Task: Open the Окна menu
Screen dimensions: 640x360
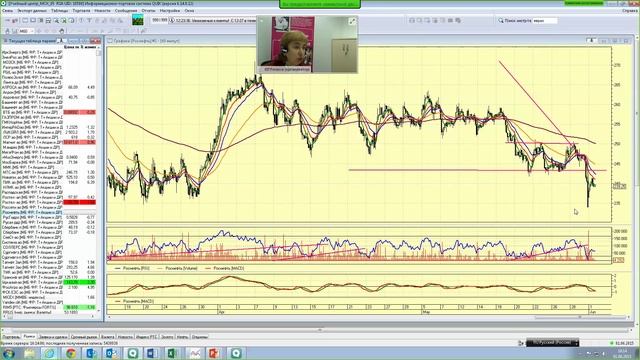Action: (x=189, y=11)
